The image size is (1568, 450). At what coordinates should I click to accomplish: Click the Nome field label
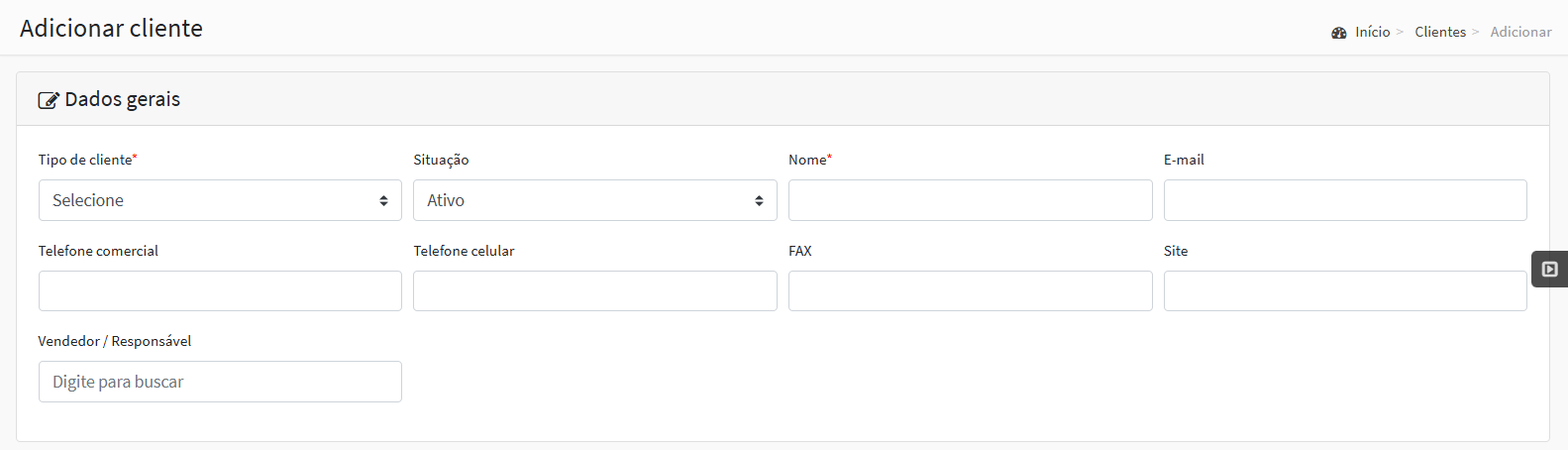point(807,160)
